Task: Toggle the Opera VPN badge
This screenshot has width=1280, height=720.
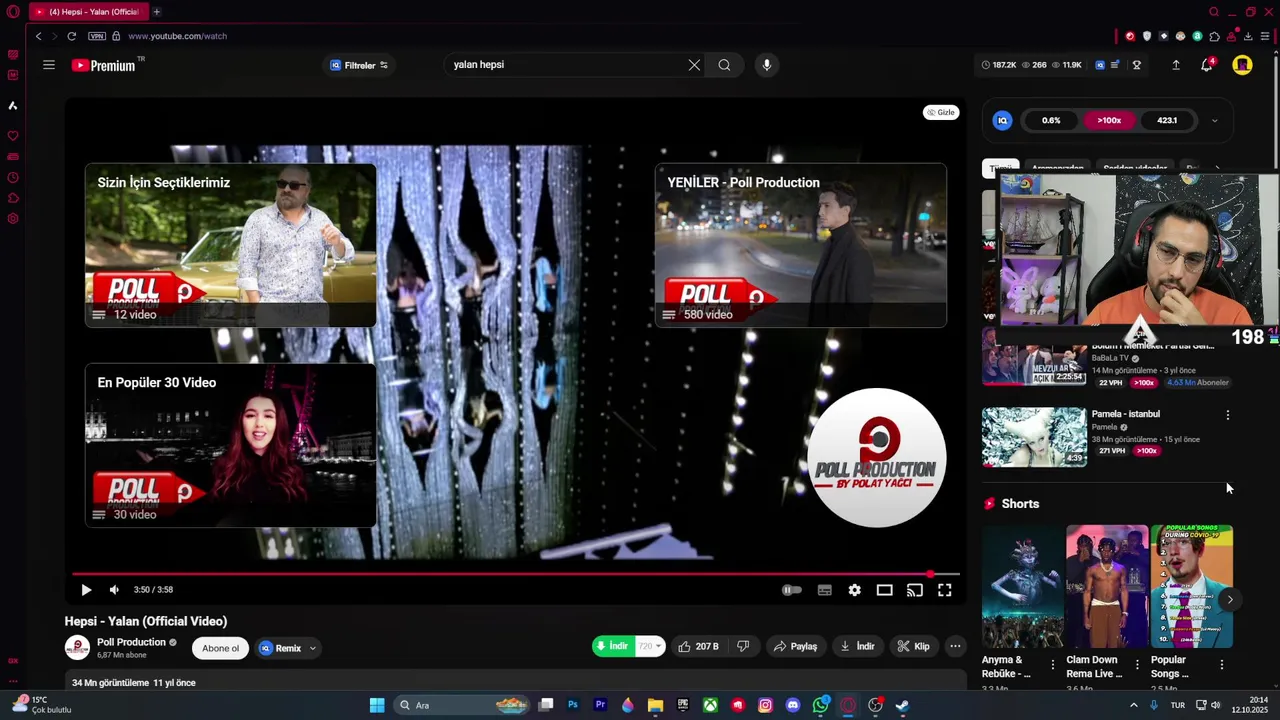Action: pos(97,36)
